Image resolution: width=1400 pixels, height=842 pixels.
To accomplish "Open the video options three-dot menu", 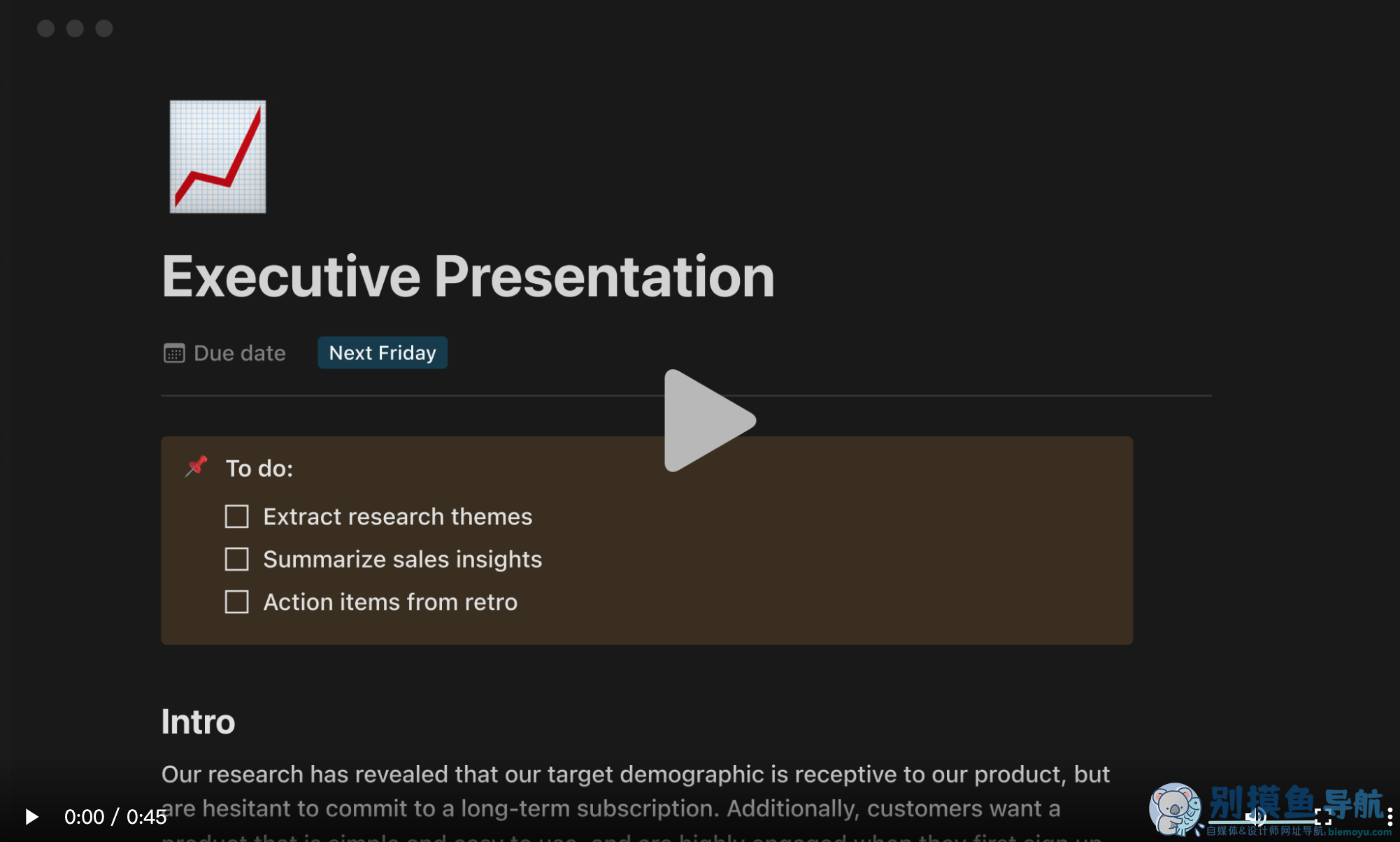I will [1389, 816].
